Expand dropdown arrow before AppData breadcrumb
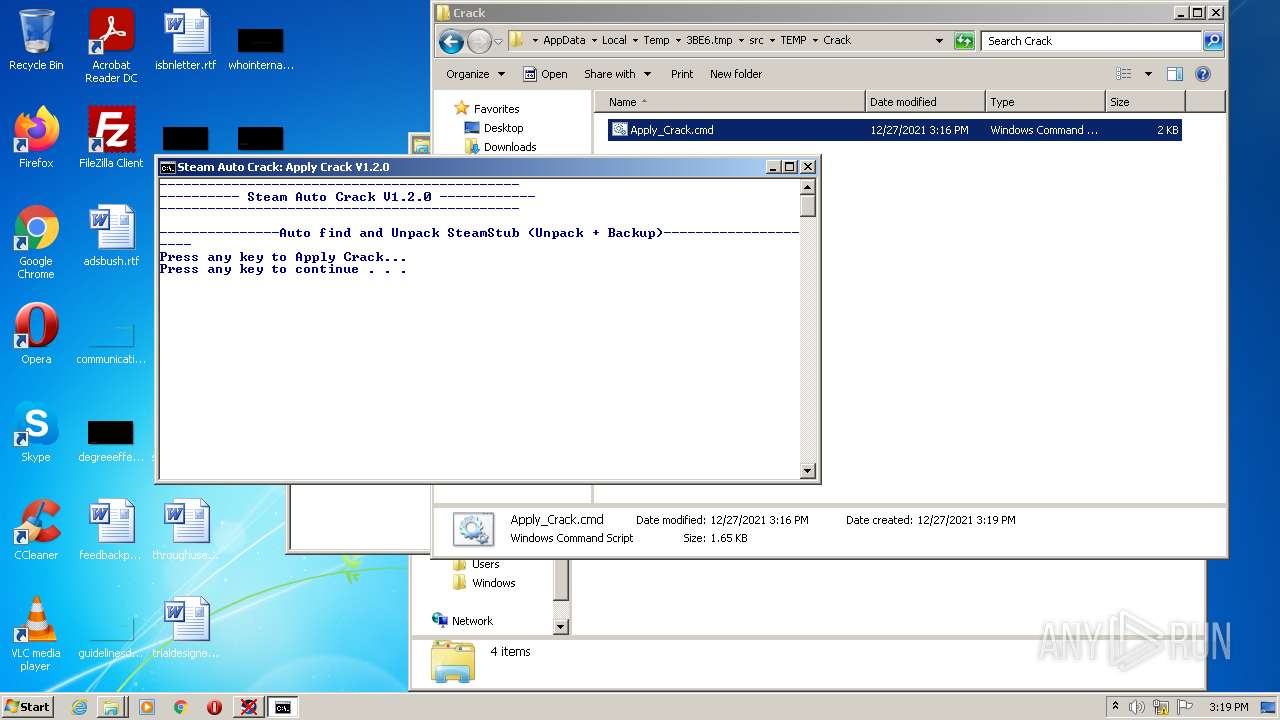 pyautogui.click(x=535, y=41)
